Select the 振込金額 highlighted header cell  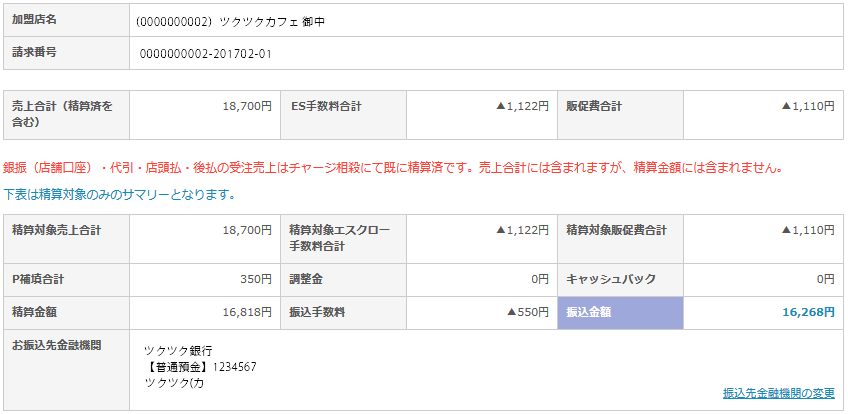tap(620, 313)
